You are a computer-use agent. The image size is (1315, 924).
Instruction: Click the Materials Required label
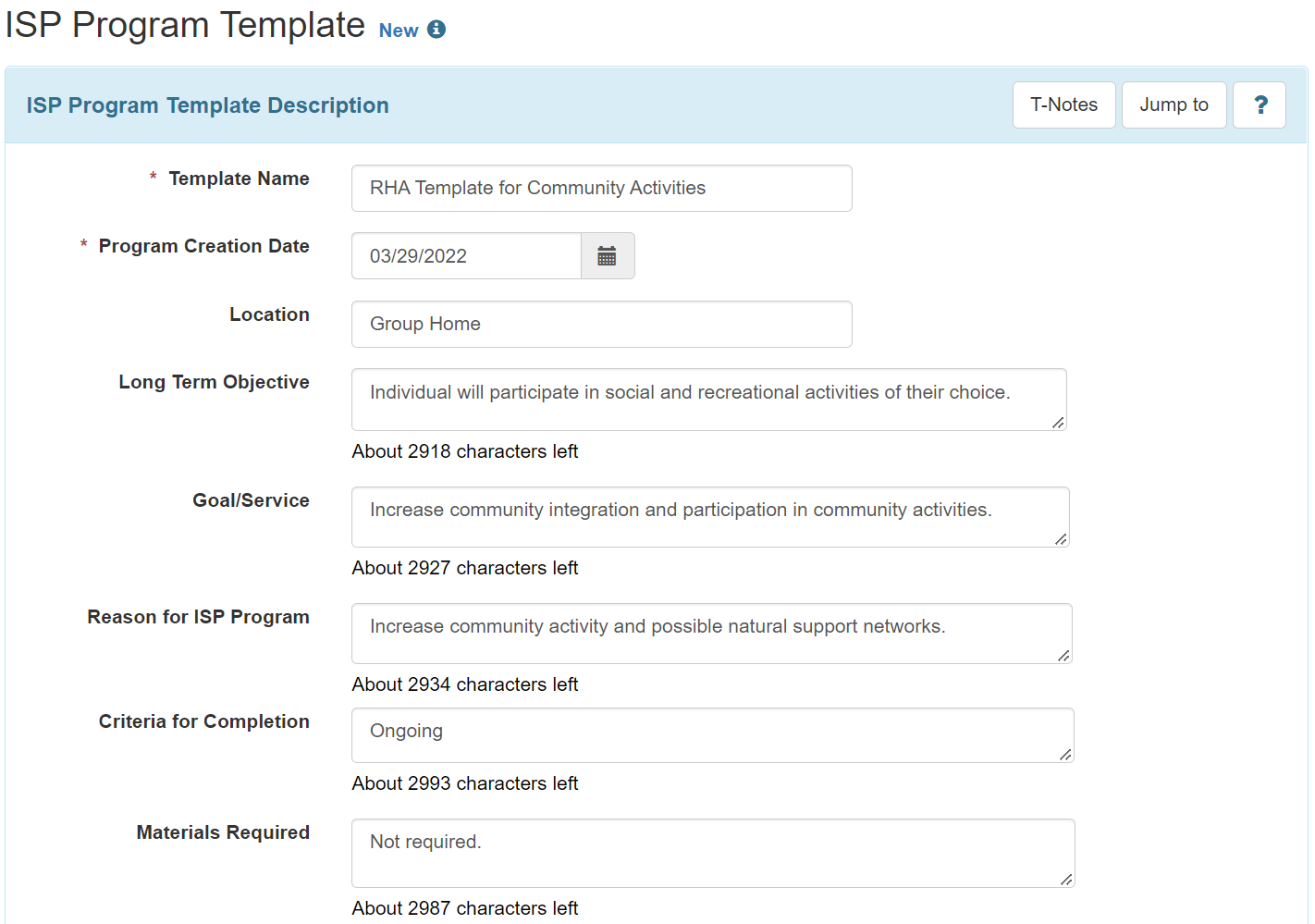(223, 832)
